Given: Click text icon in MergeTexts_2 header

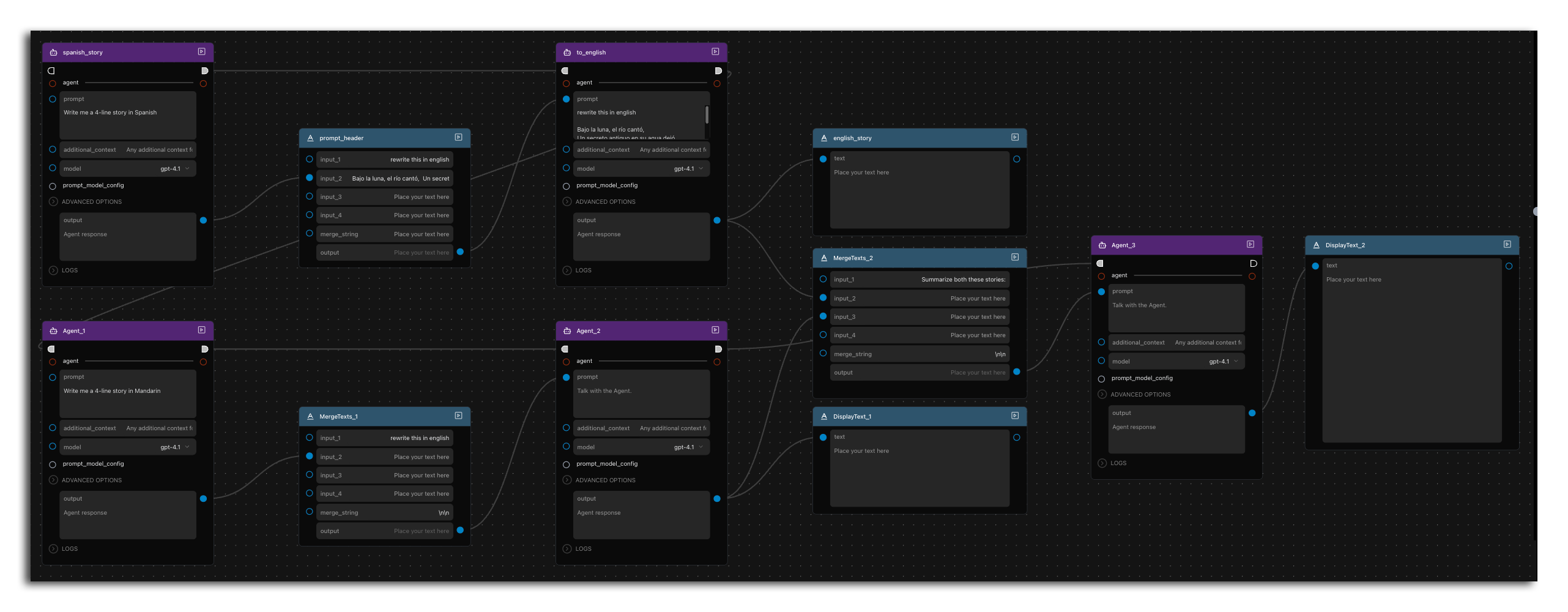Looking at the screenshot, I should pos(824,258).
